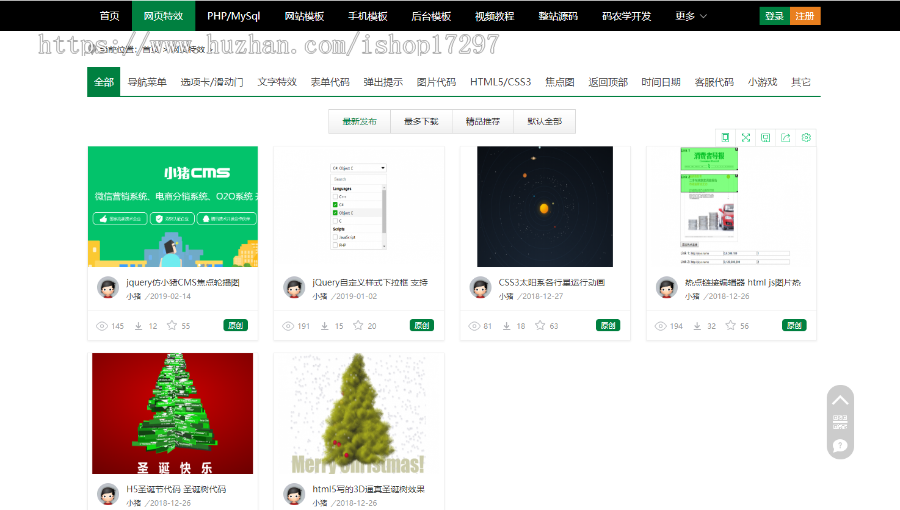Click the orange 注册 register button
Viewport: 900px width, 510px height.
point(805,16)
